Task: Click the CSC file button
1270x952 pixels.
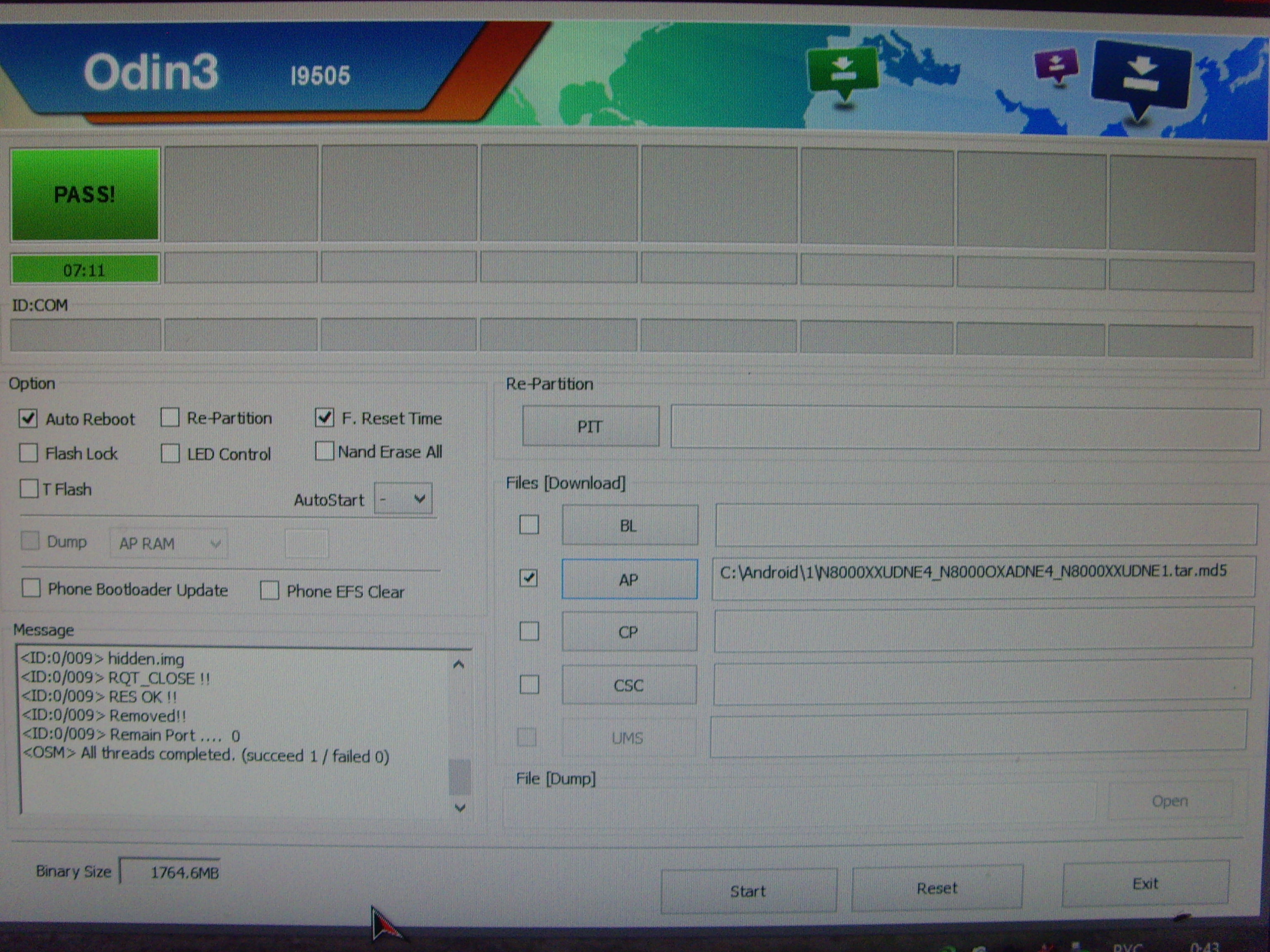Action: tap(629, 685)
